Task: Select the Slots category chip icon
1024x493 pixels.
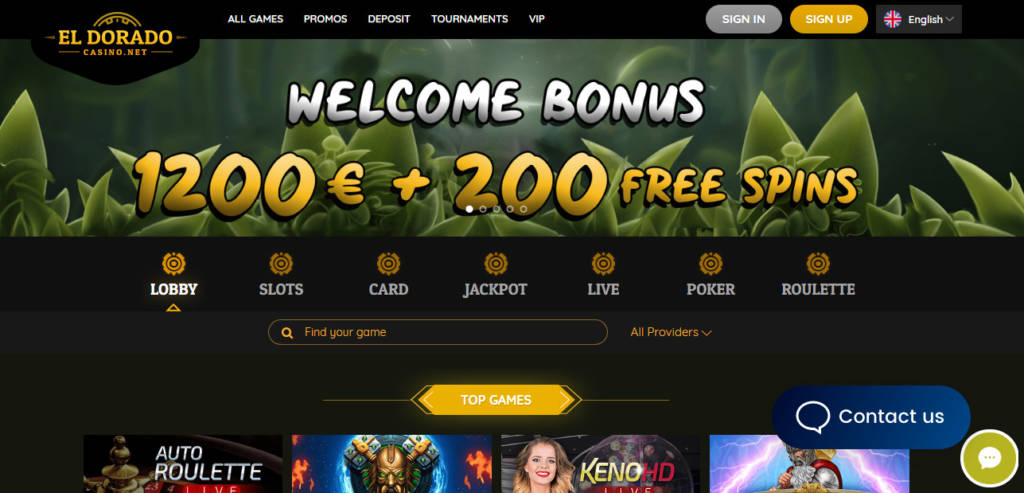Action: [x=281, y=264]
